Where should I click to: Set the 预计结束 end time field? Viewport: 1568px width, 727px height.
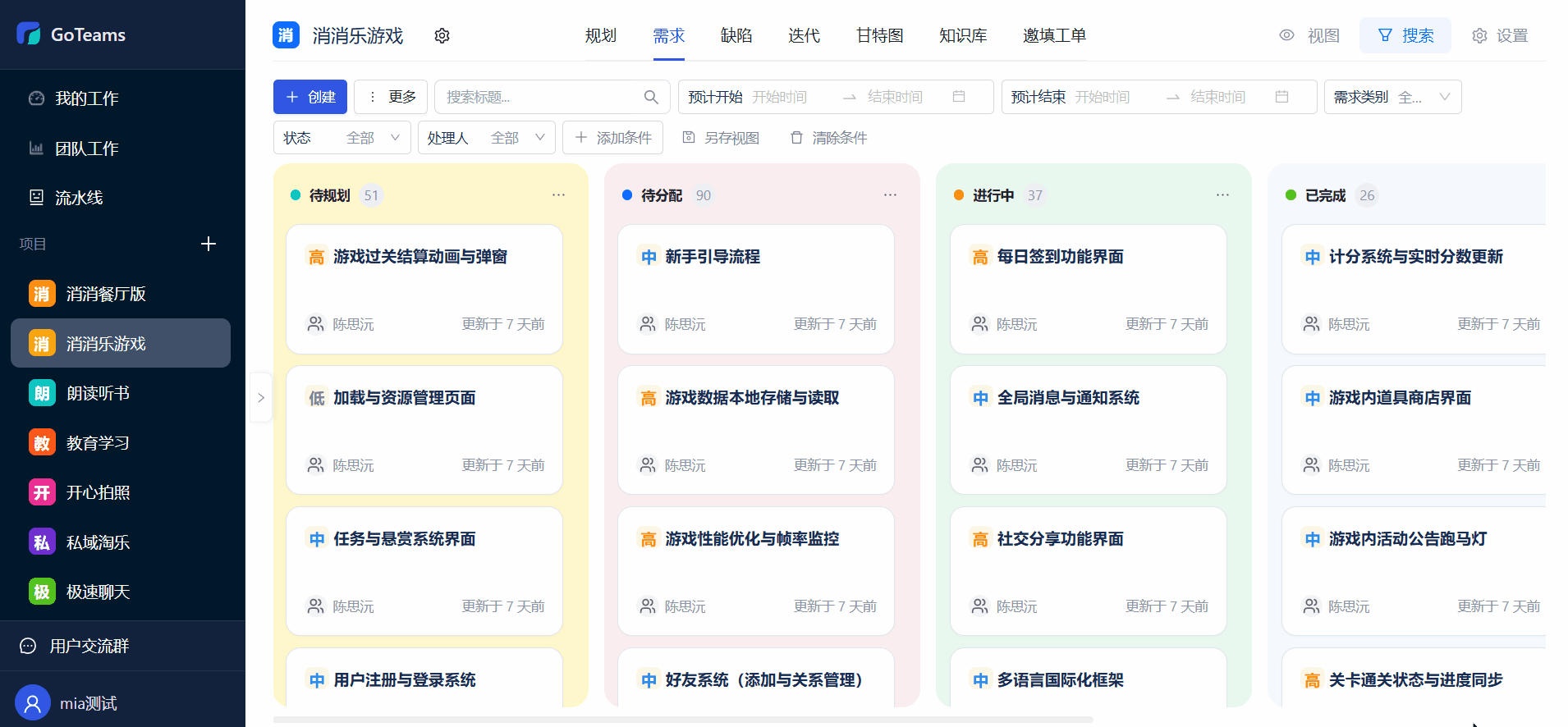coord(1218,97)
